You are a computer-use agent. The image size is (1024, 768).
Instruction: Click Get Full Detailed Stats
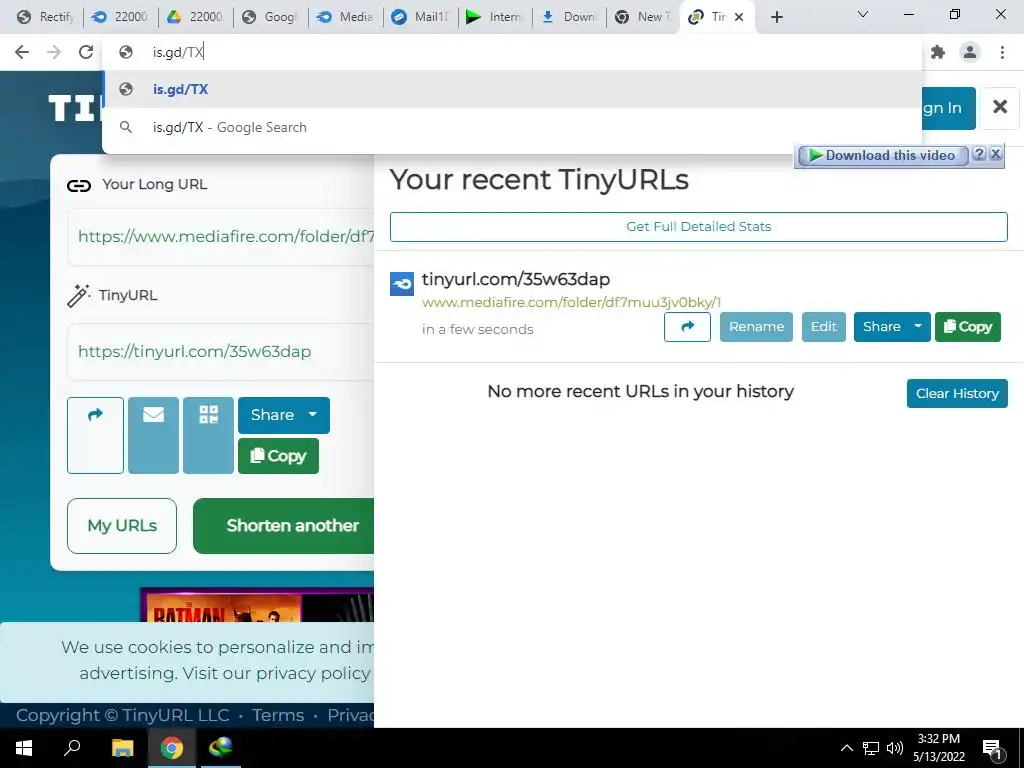click(698, 227)
